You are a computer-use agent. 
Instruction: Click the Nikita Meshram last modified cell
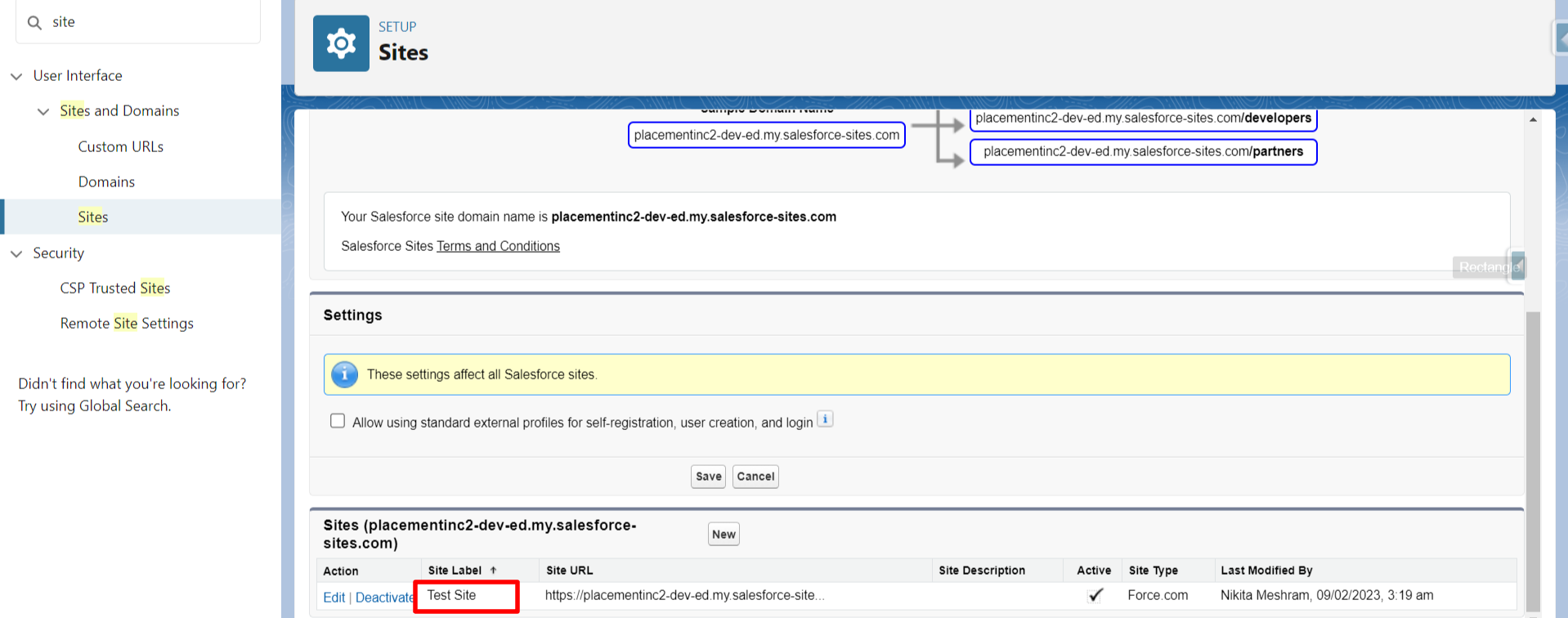pos(1327,595)
